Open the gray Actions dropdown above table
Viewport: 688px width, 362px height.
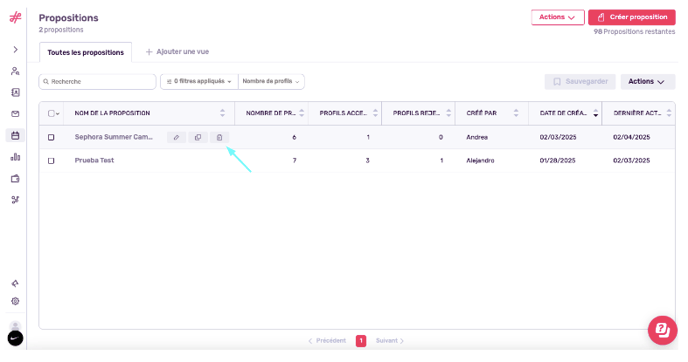pyautogui.click(x=648, y=82)
